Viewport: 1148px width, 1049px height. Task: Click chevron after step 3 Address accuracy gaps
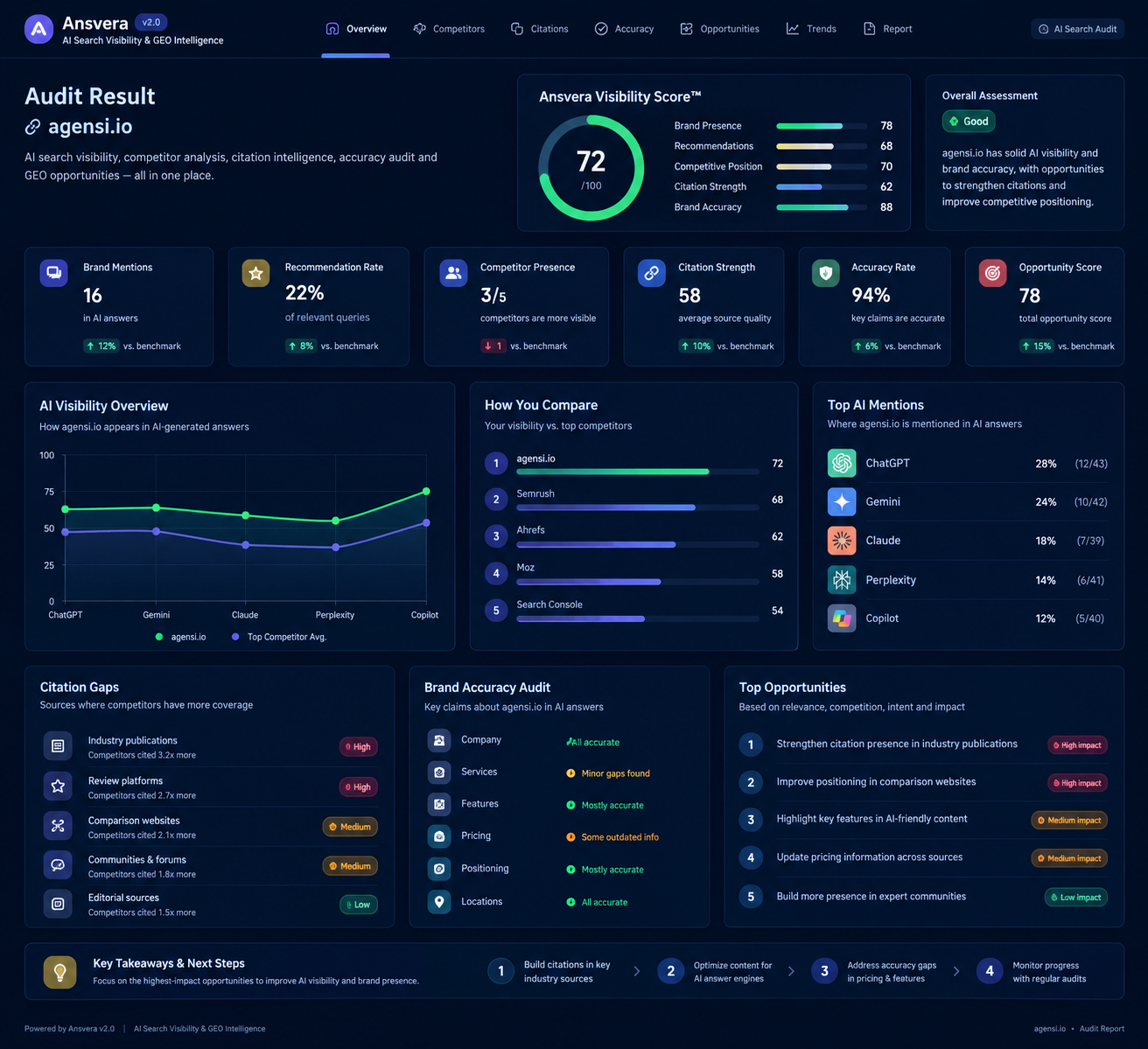tap(956, 971)
